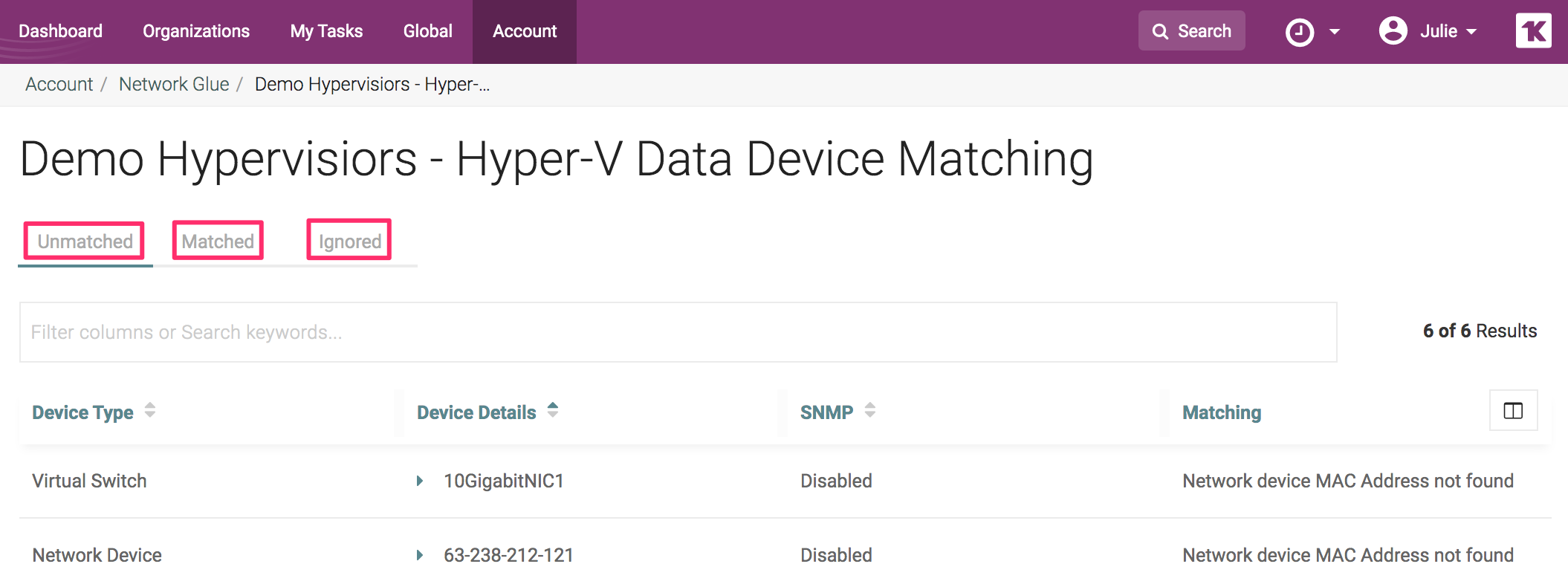The image size is (1568, 587).
Task: Open the Network Glue breadcrumb link
Action: 175,84
